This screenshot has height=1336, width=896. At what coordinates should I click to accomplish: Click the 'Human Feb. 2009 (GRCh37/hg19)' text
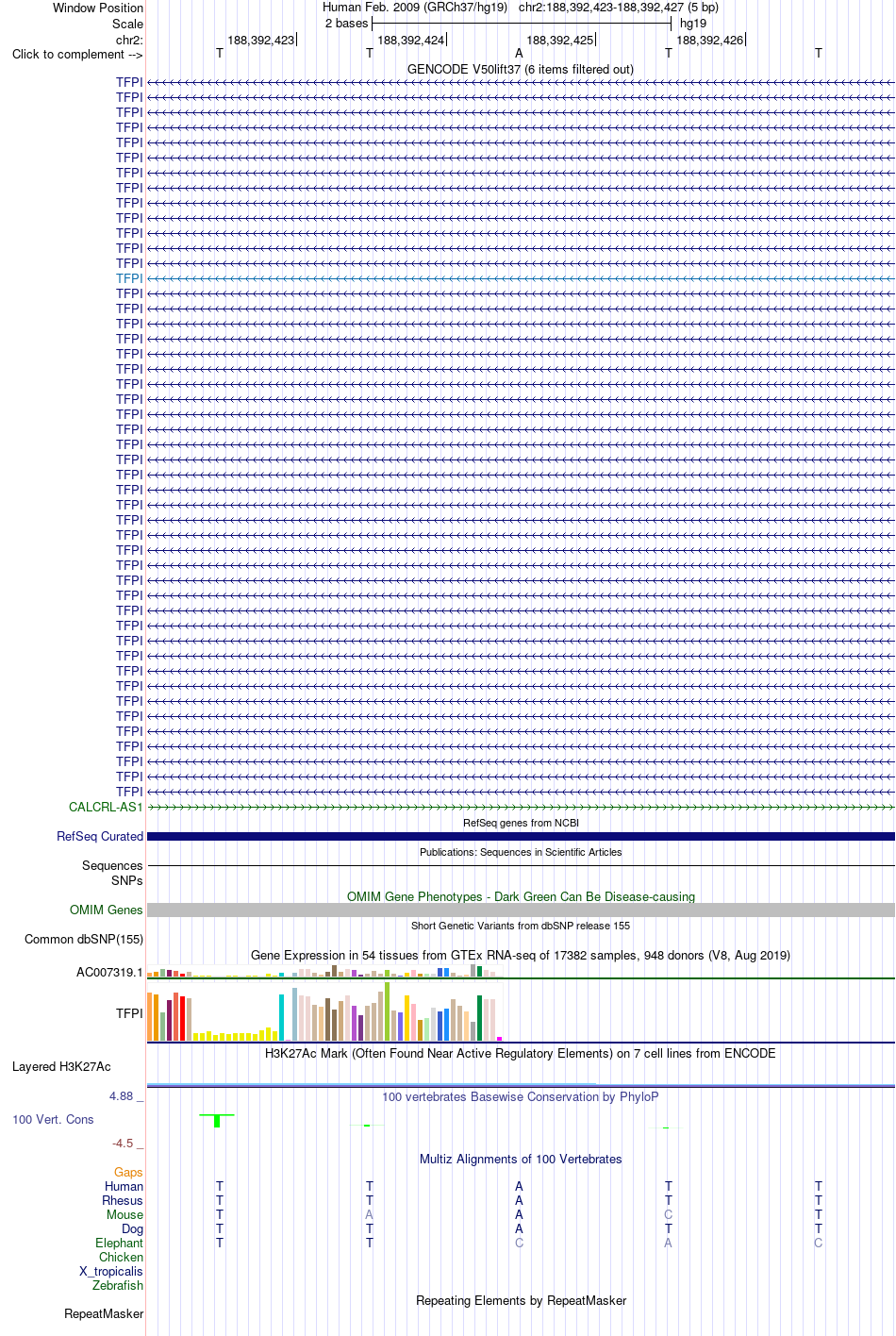click(415, 8)
